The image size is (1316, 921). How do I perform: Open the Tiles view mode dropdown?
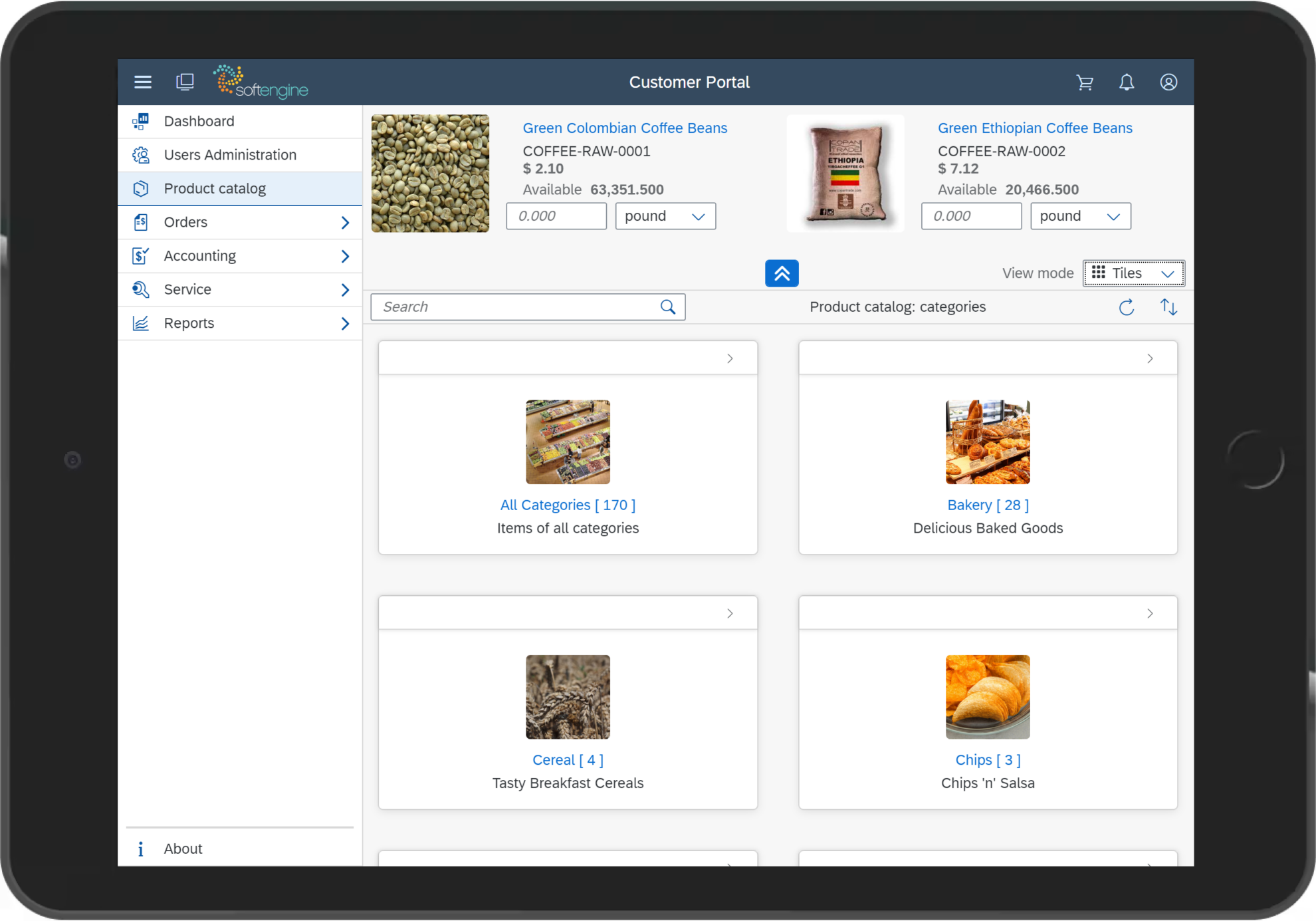coord(1133,273)
